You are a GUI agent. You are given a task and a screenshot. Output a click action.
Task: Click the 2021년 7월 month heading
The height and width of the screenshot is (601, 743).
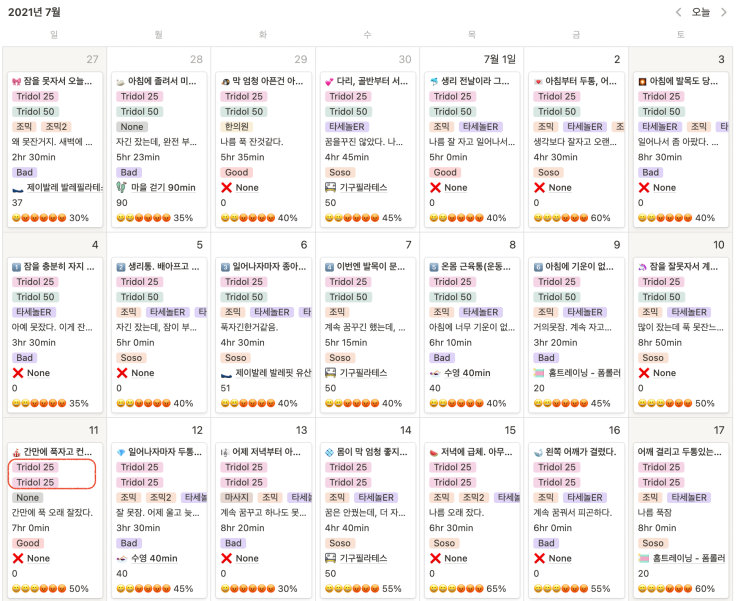[34, 12]
